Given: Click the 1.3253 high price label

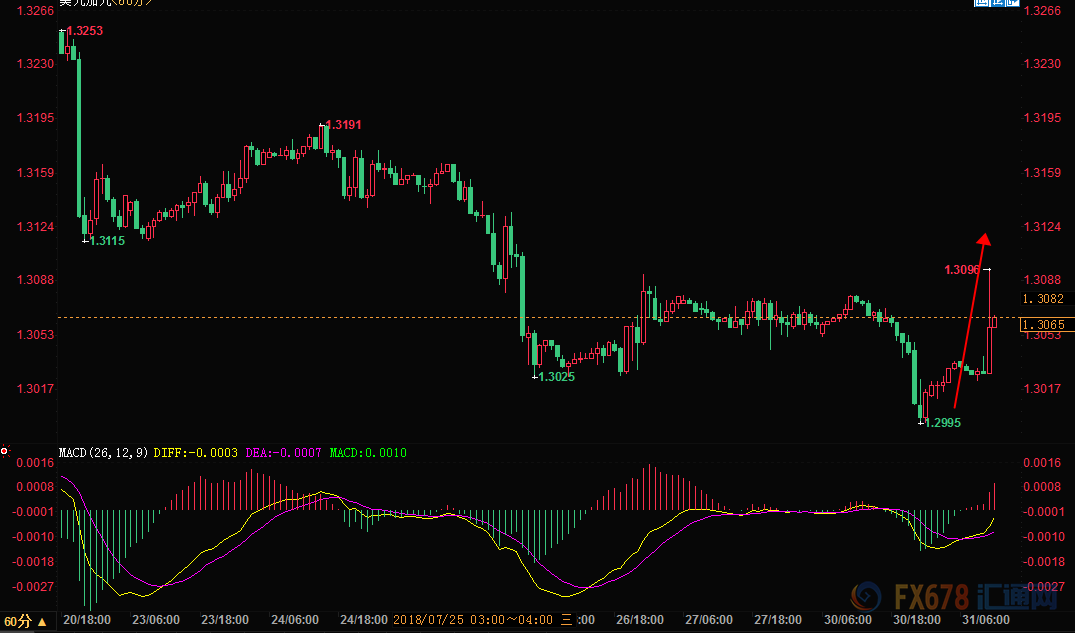Looking at the screenshot, I should pyautogui.click(x=85, y=31).
